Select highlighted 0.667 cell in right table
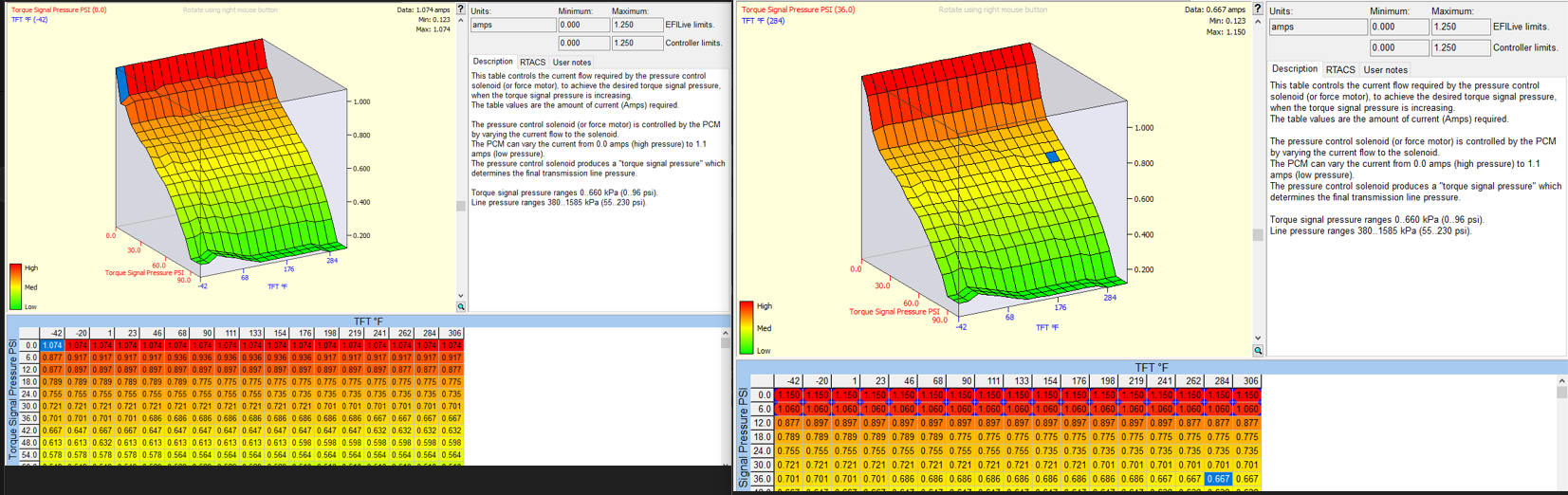Image resolution: width=1568 pixels, height=495 pixels. click(x=1218, y=479)
